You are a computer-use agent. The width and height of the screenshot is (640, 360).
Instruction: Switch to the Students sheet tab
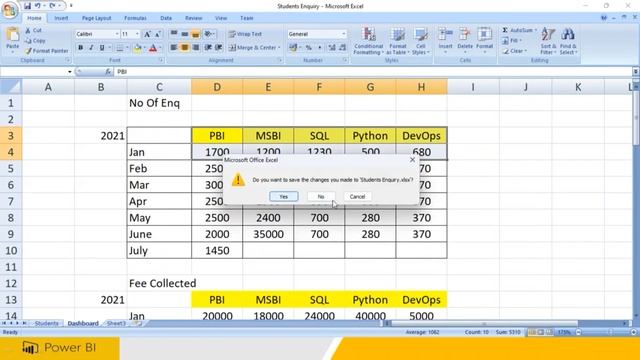click(47, 323)
